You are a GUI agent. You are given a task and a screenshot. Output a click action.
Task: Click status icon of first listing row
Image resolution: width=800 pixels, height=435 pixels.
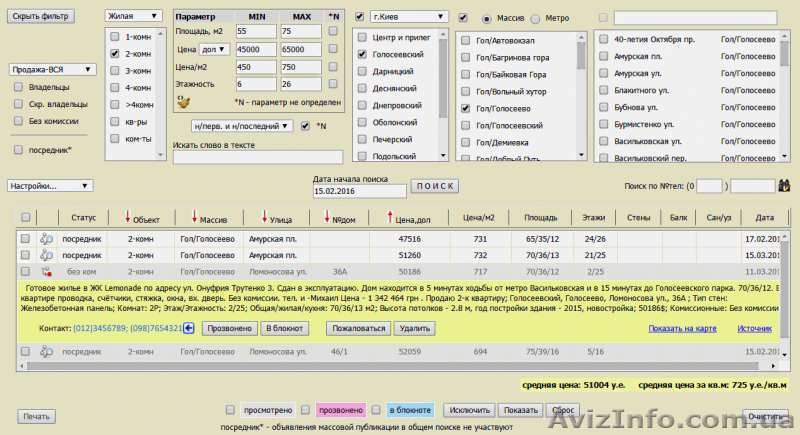point(45,239)
